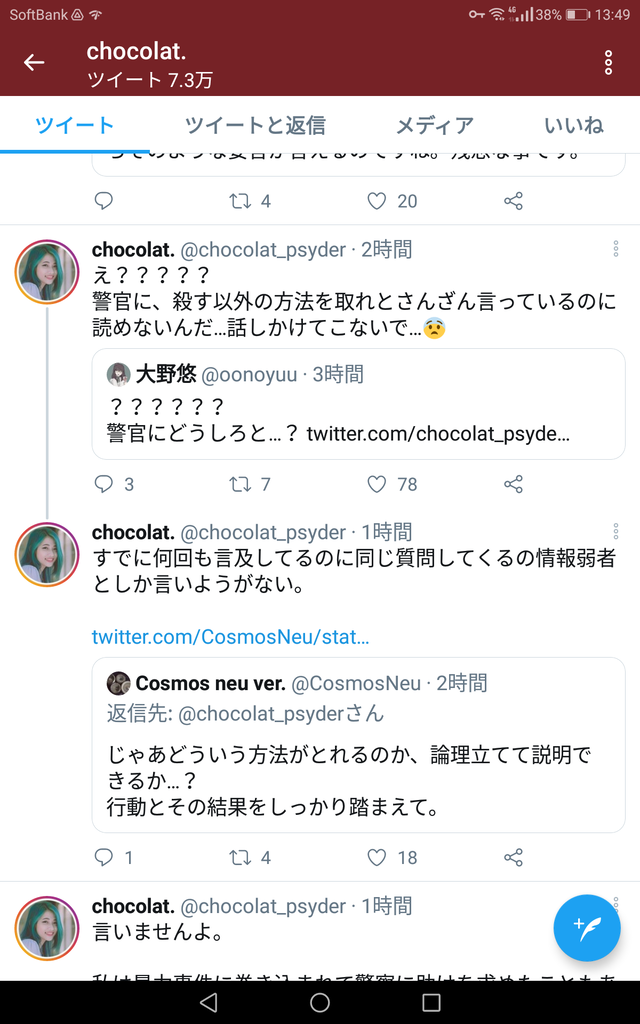Open the twitter.com/CosmosNeu/stat… link
640x1024 pixels.
tap(231, 637)
